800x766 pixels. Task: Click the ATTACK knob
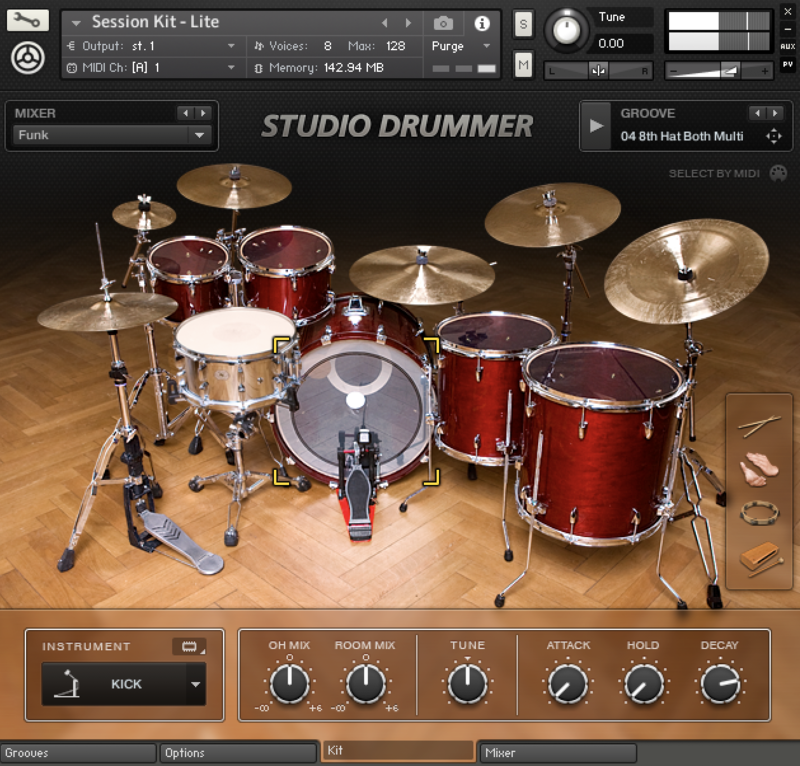[x=568, y=684]
